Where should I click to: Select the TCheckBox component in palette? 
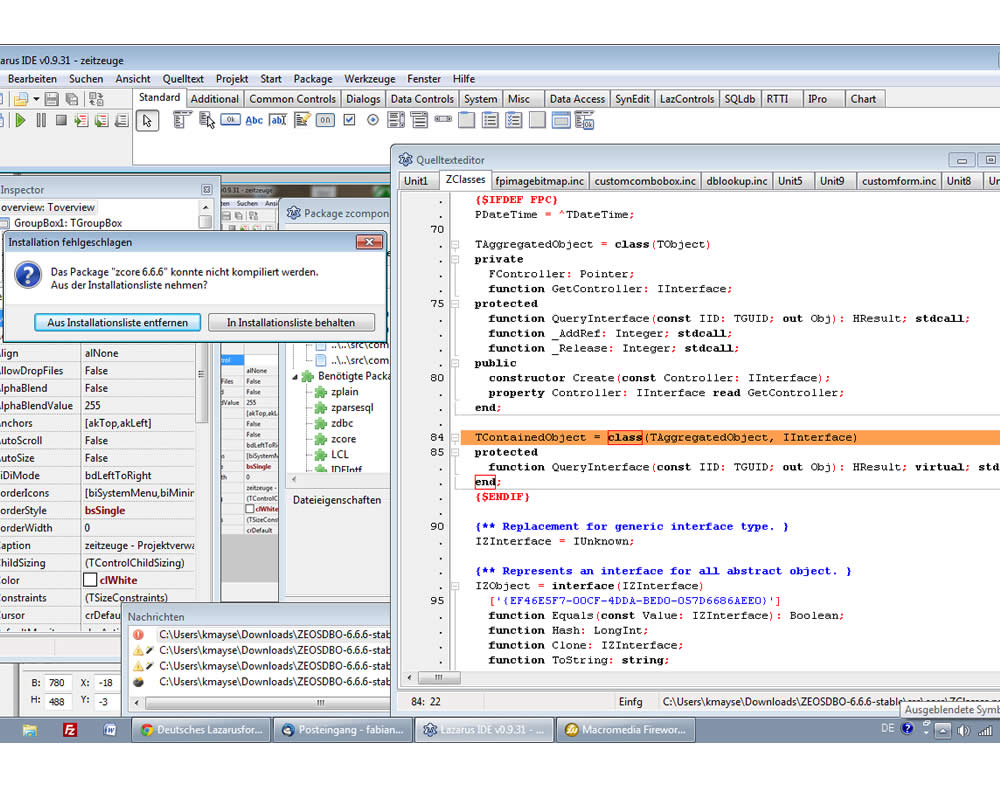pyautogui.click(x=349, y=120)
